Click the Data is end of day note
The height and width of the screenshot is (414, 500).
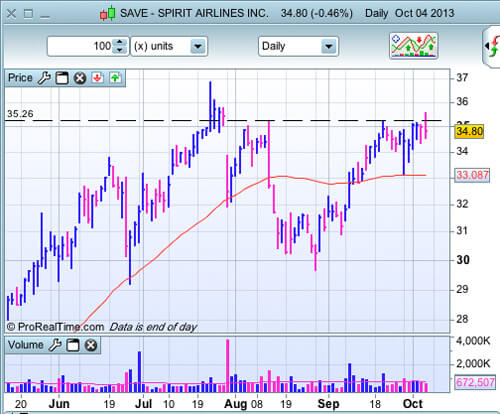click(153, 327)
